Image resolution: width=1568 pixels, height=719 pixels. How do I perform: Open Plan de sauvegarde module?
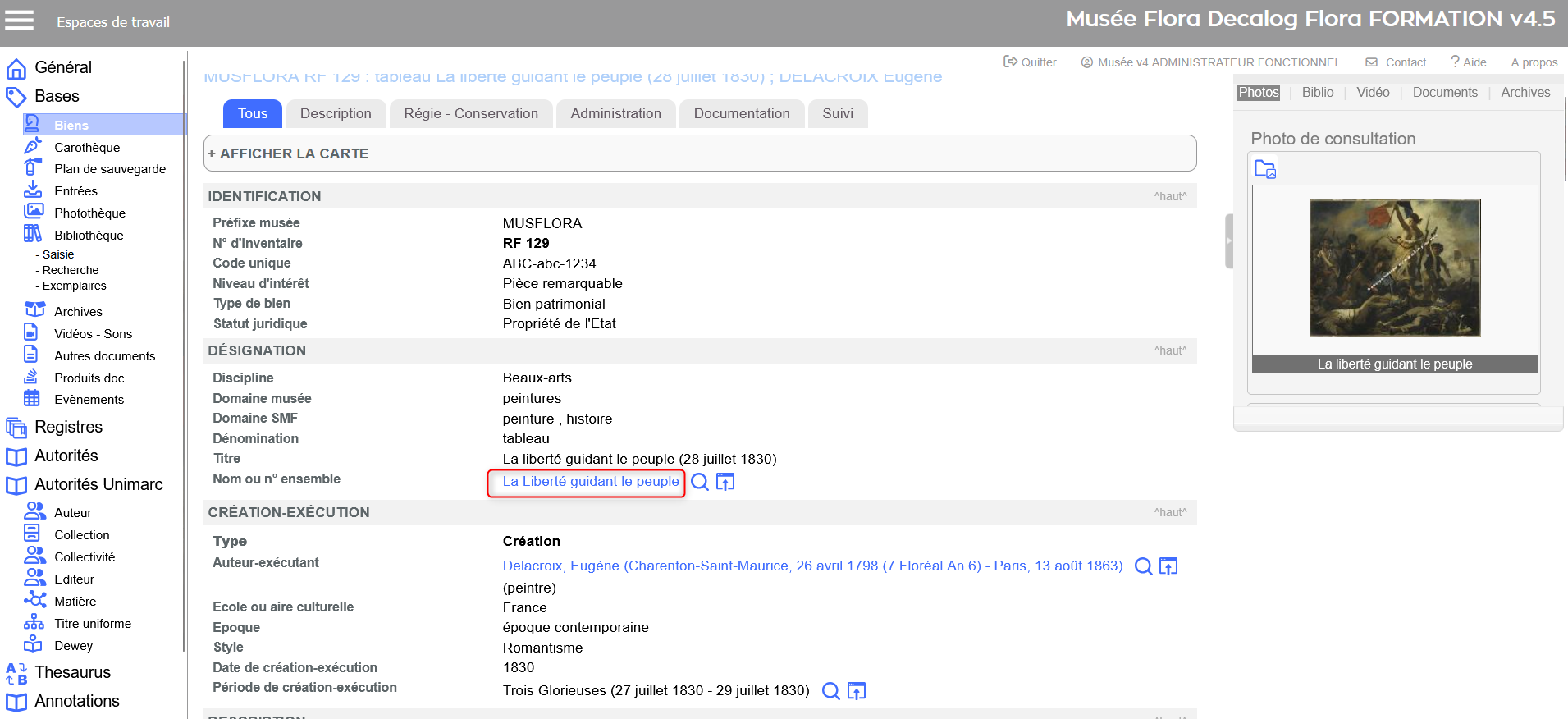pos(110,169)
